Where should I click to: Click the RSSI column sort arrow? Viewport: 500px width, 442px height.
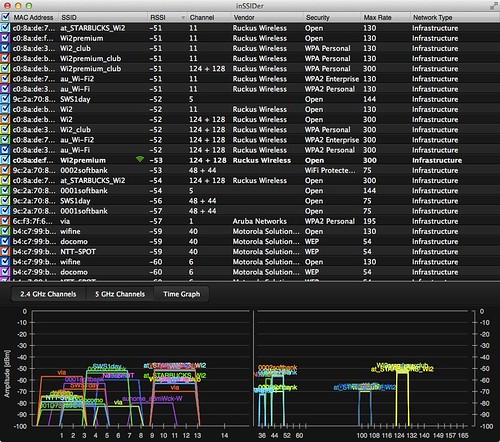183,18
